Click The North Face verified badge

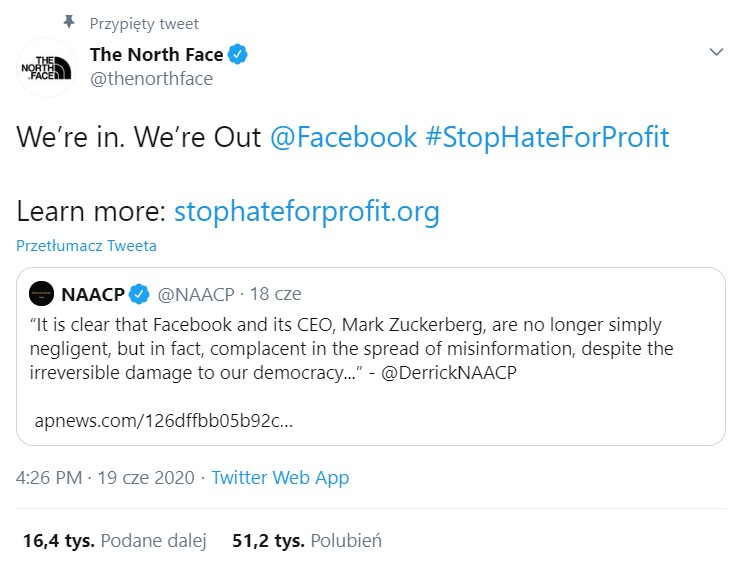[237, 54]
